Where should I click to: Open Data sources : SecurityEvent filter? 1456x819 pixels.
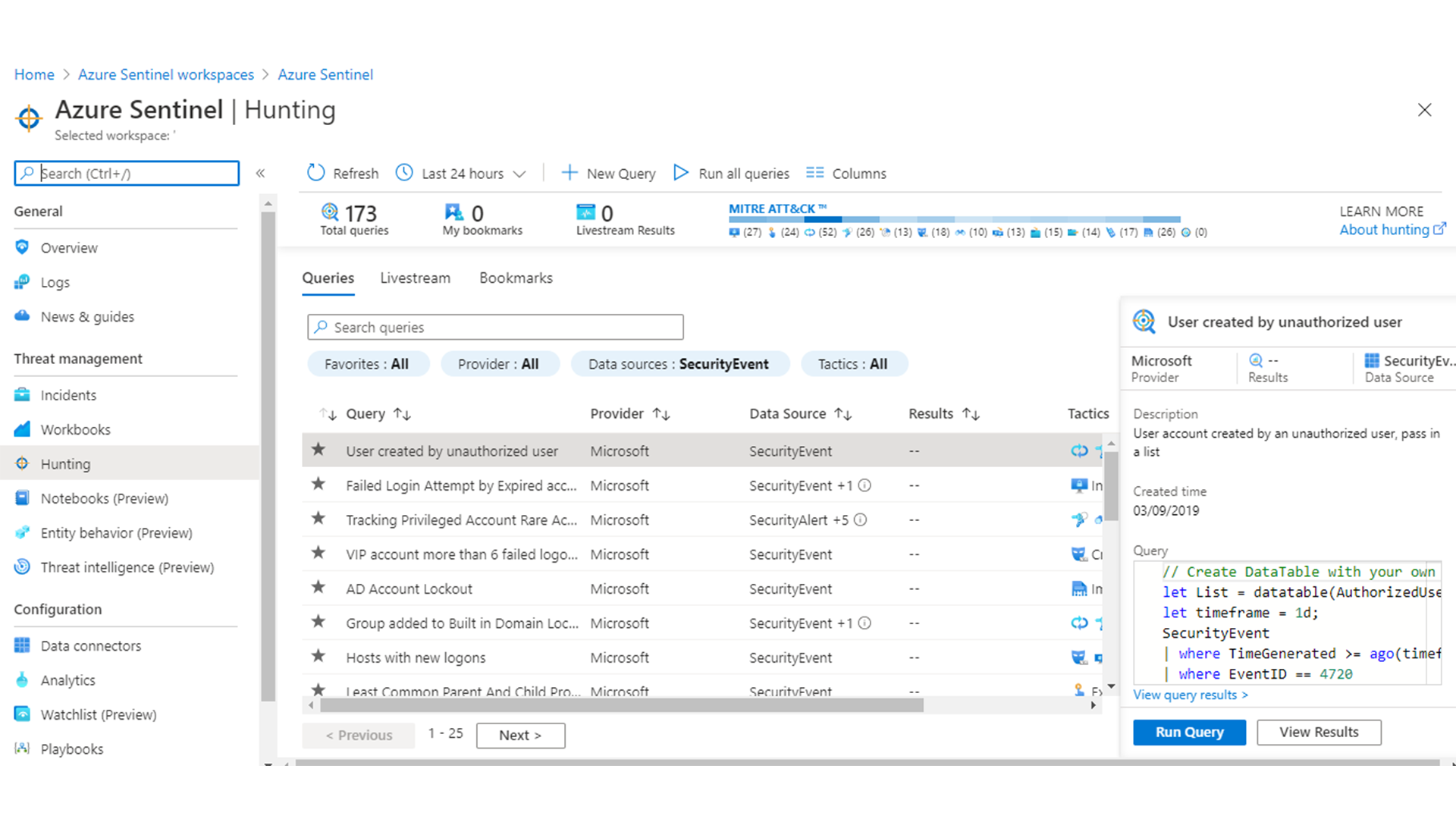point(679,364)
